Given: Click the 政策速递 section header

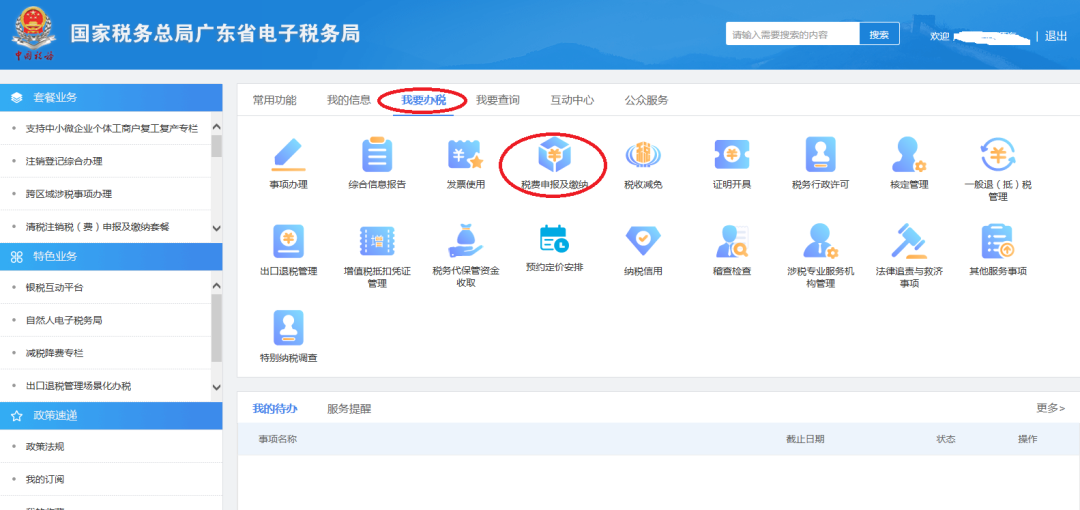Looking at the screenshot, I should pos(111,416).
